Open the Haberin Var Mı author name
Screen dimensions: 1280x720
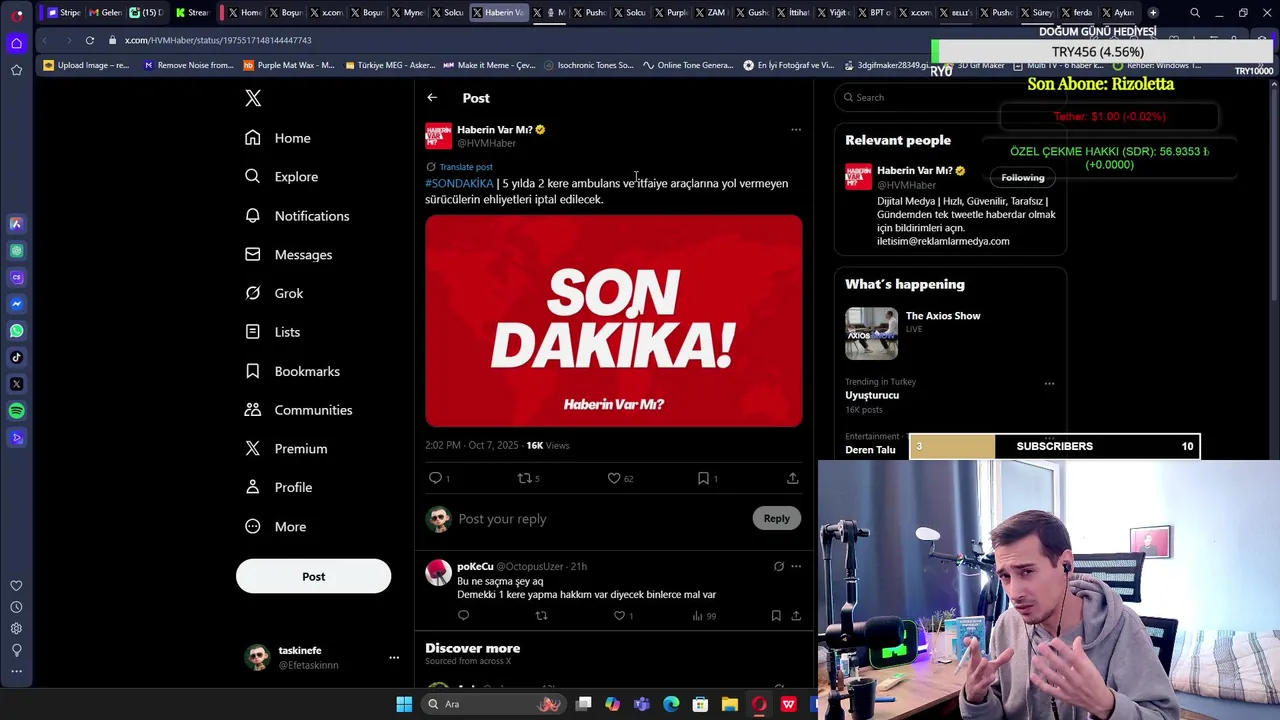coord(495,130)
